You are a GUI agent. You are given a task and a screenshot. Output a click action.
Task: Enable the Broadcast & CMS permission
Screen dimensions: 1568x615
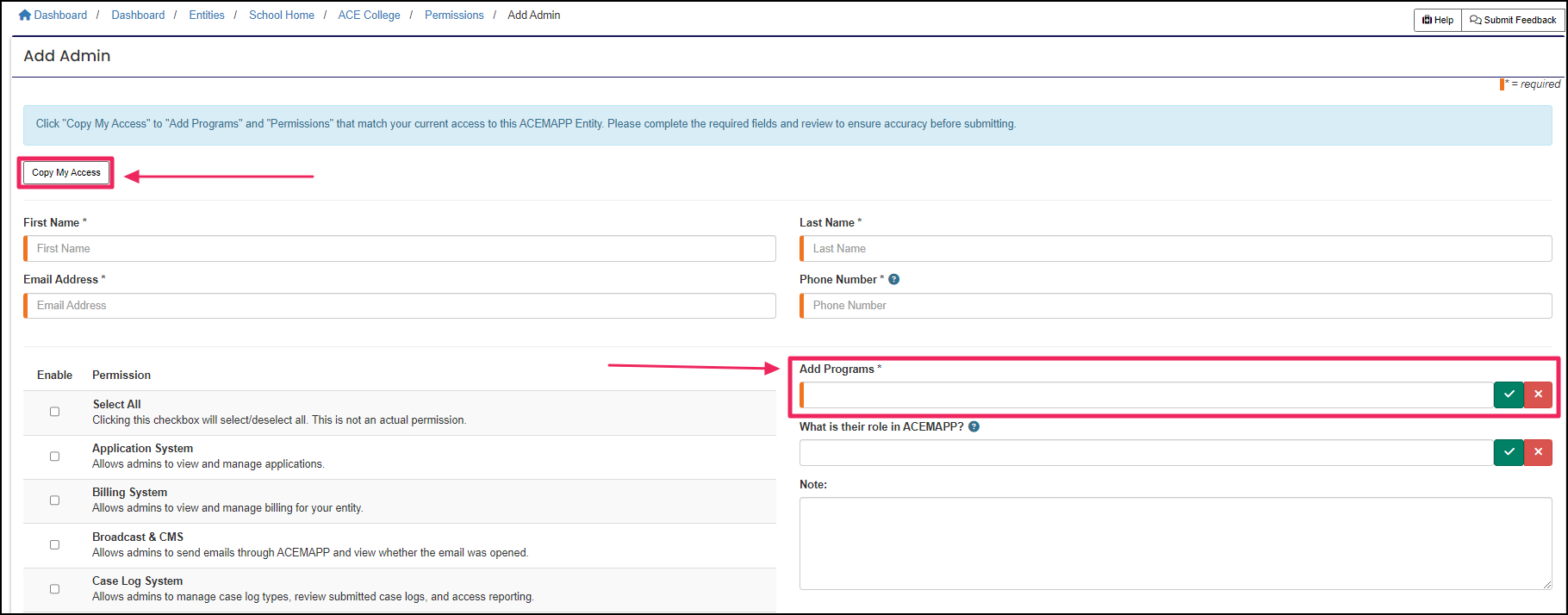[x=54, y=544]
